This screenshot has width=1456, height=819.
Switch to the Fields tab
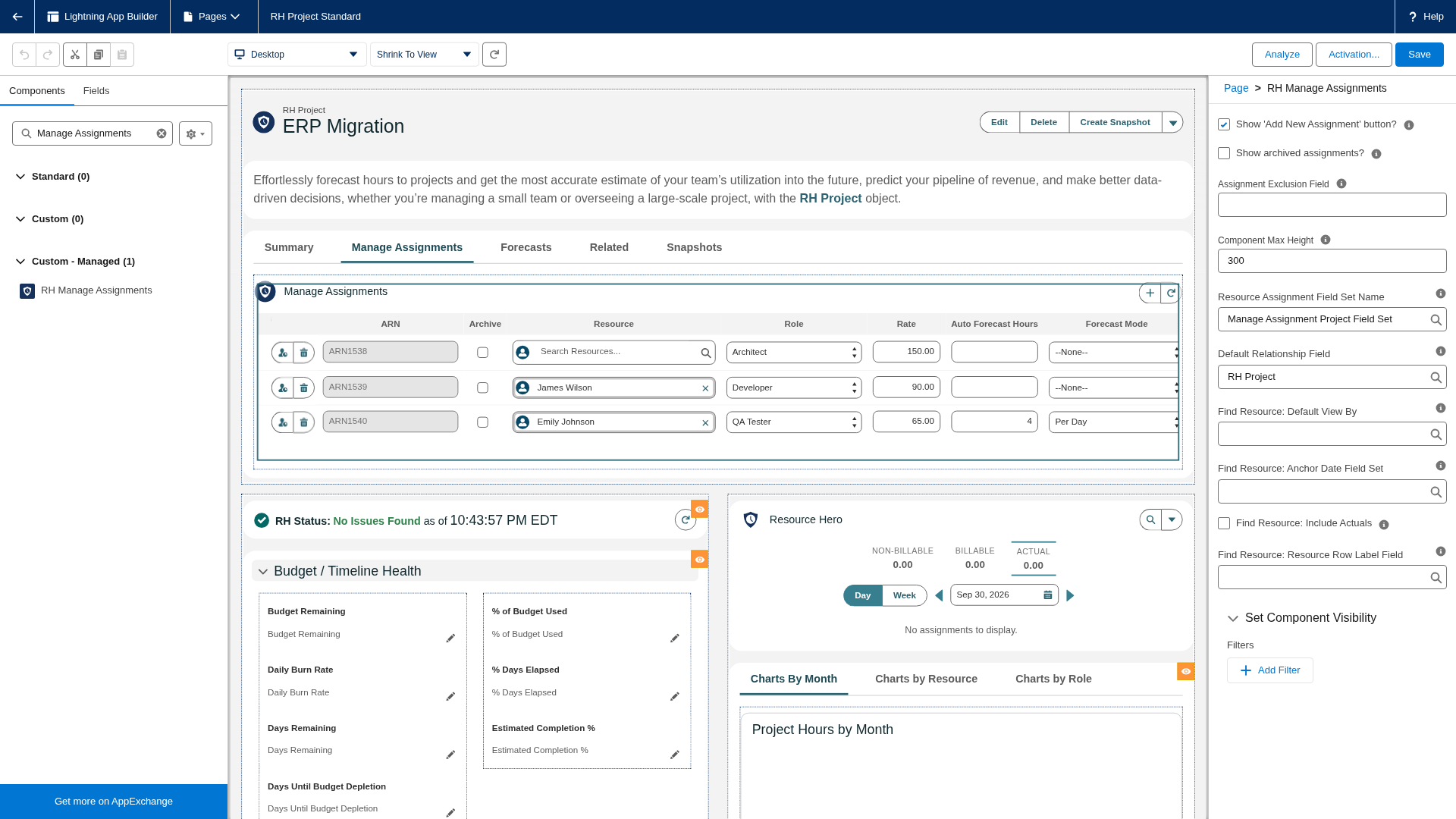point(96,91)
